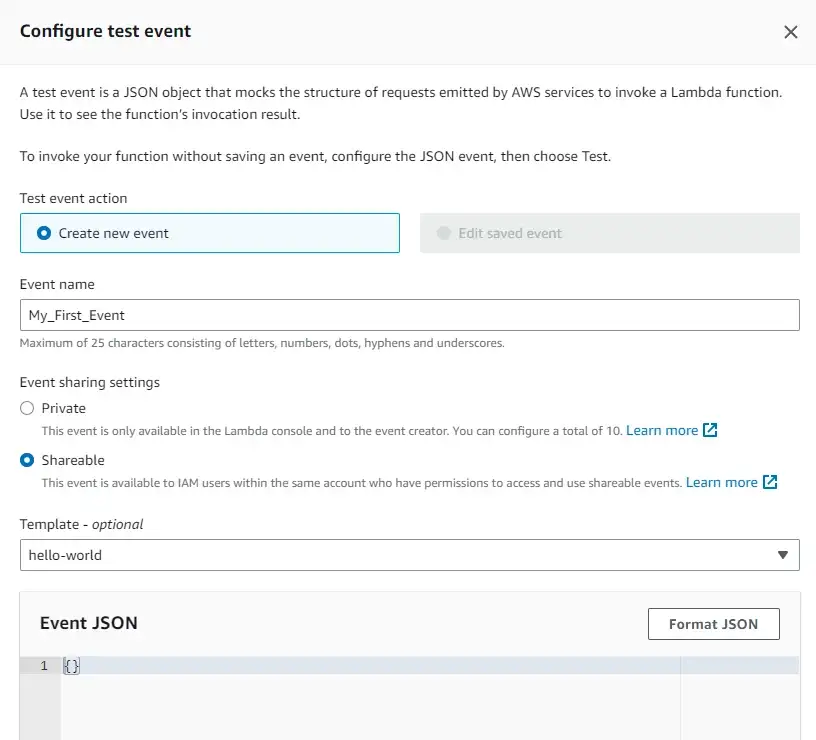Click line number 1 in editor gutter
816x740 pixels.
pos(44,666)
